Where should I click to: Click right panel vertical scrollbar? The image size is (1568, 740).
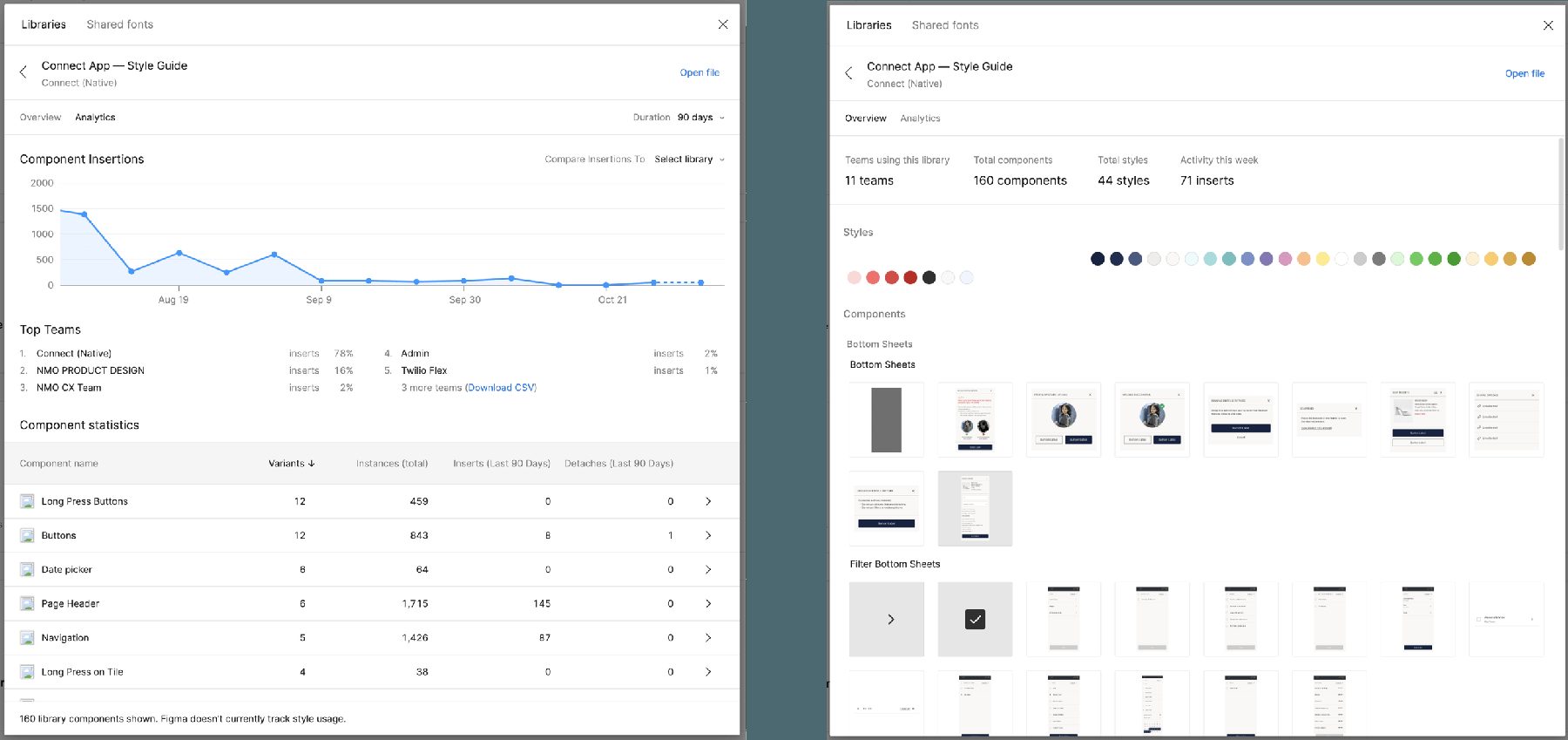click(x=1559, y=196)
